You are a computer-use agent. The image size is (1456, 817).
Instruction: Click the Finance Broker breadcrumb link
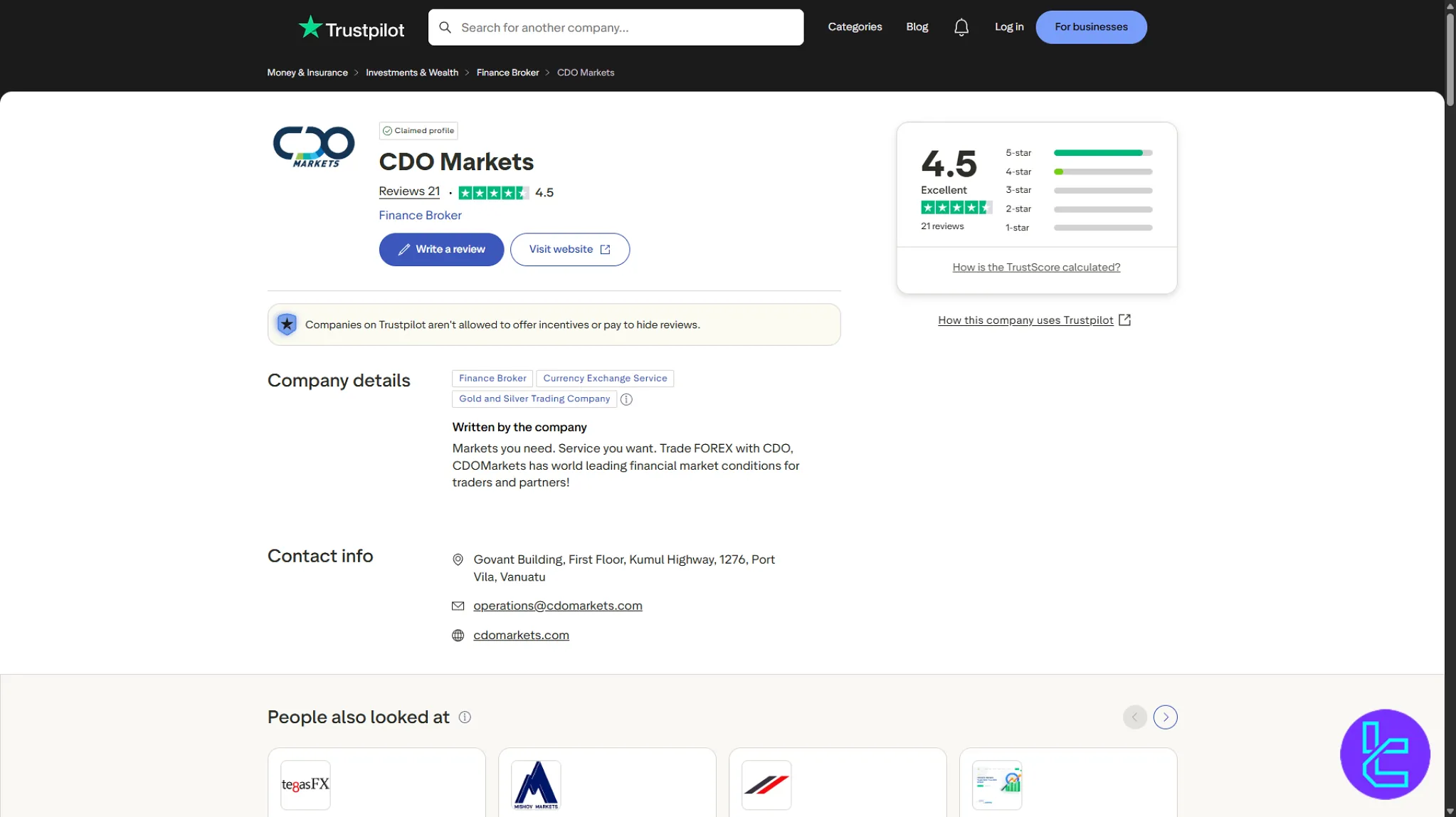507,73
